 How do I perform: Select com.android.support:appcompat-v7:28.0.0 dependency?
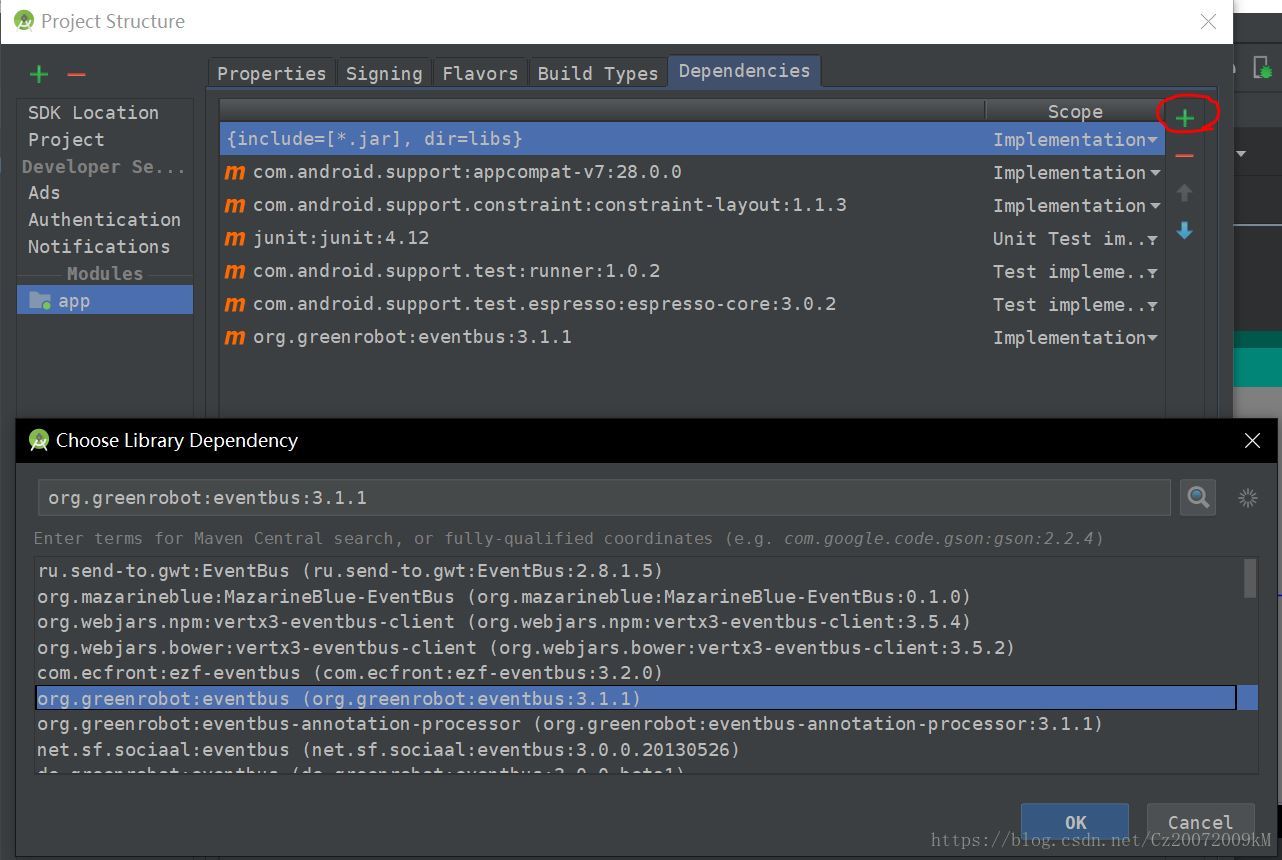click(x=692, y=172)
